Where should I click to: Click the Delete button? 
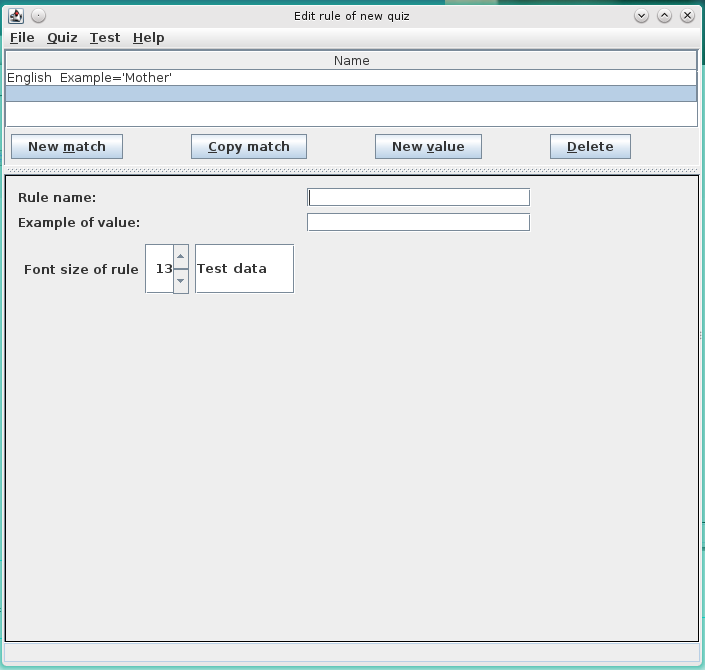coord(590,147)
